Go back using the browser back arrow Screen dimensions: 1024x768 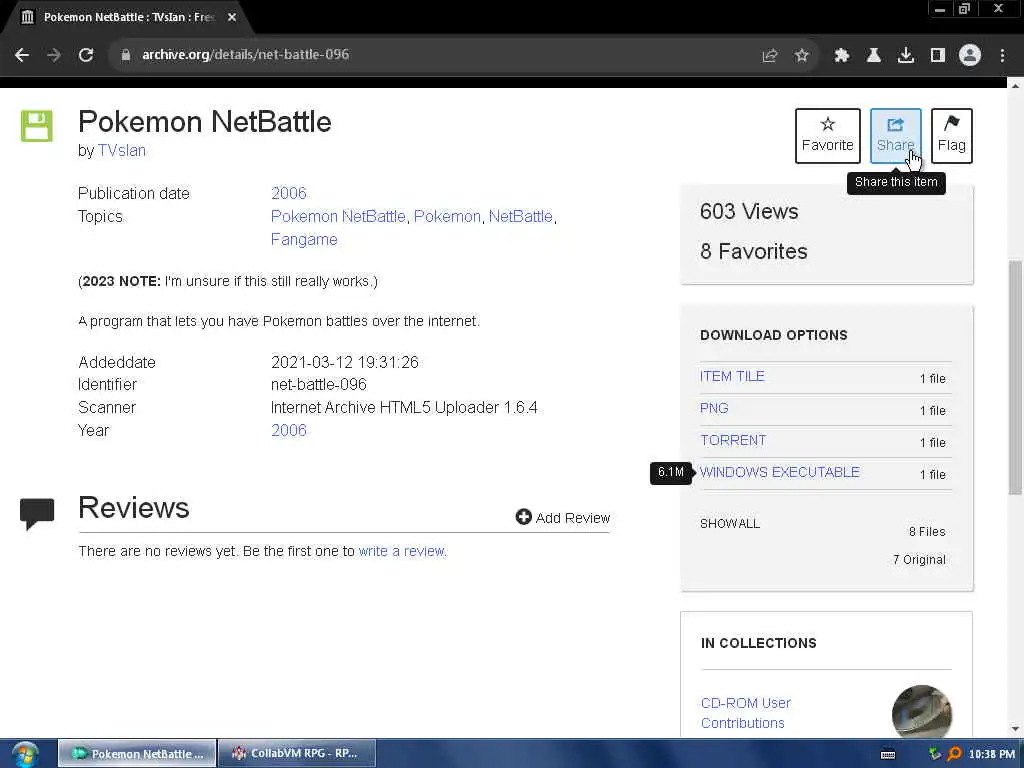point(22,55)
